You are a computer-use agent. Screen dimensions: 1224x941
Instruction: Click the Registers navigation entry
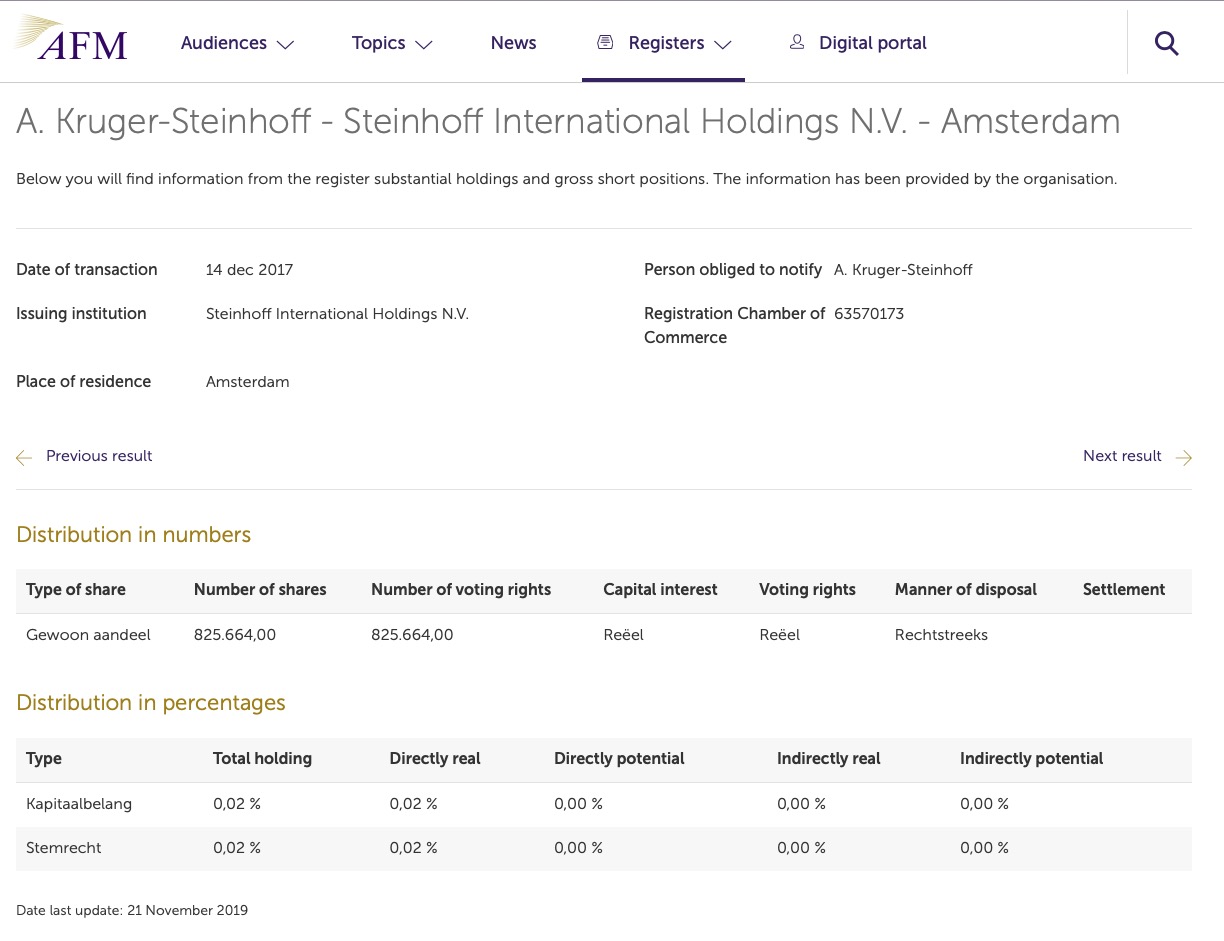pyautogui.click(x=666, y=43)
